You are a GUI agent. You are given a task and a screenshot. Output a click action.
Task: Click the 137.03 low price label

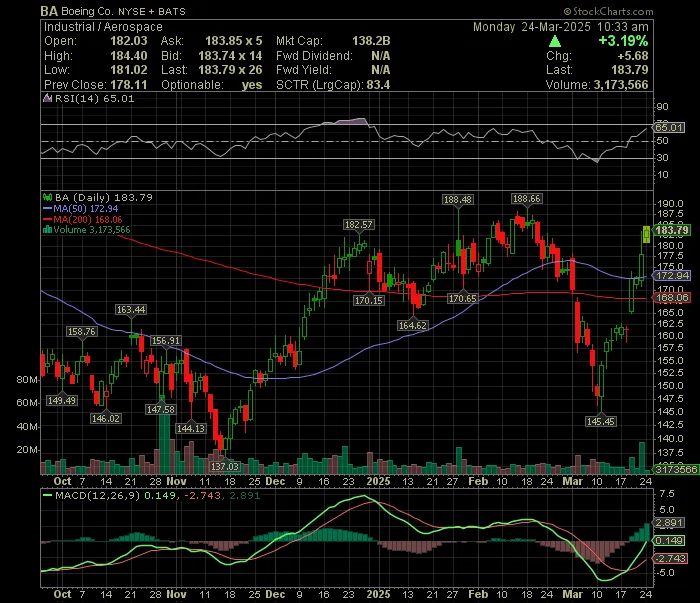click(x=225, y=466)
